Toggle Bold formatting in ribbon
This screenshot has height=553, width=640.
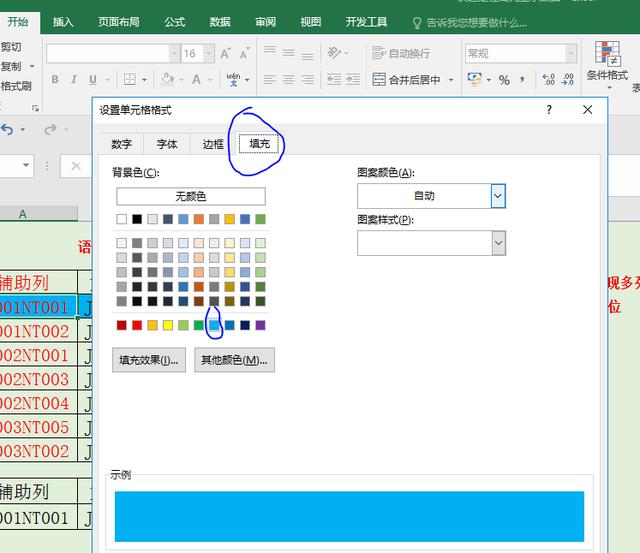tap(55, 79)
